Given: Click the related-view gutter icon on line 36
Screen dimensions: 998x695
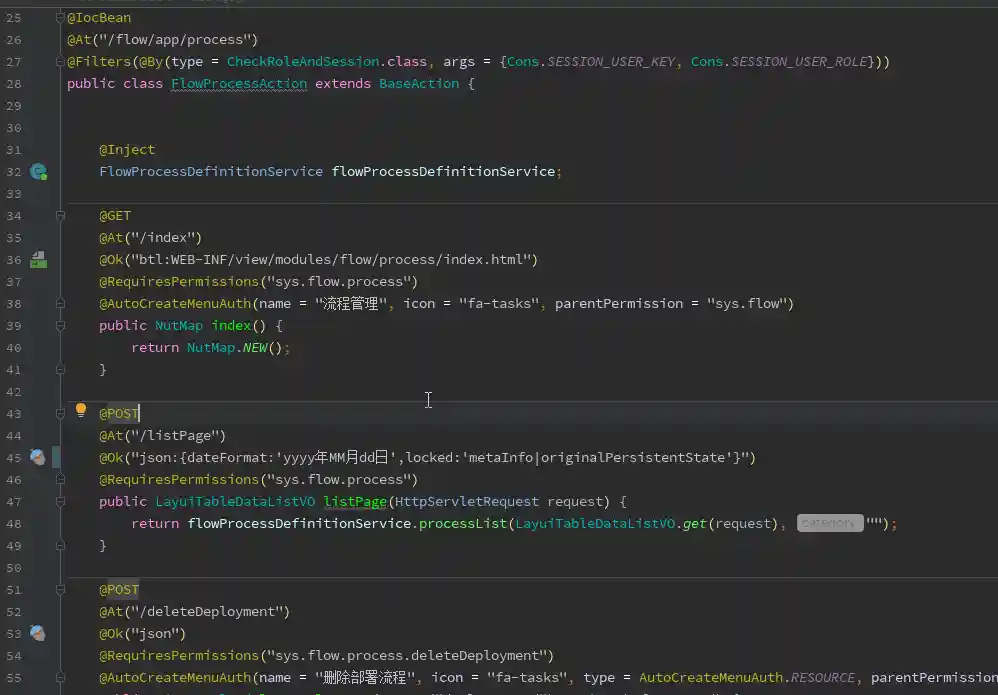Looking at the screenshot, I should tap(38, 259).
